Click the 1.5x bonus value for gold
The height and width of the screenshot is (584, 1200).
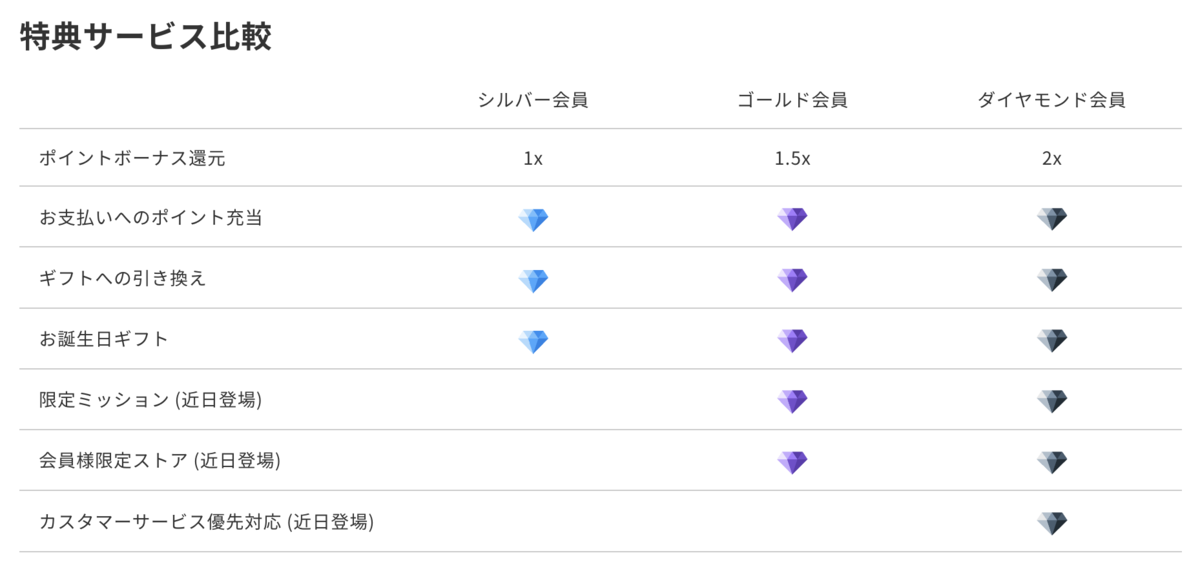[792, 158]
